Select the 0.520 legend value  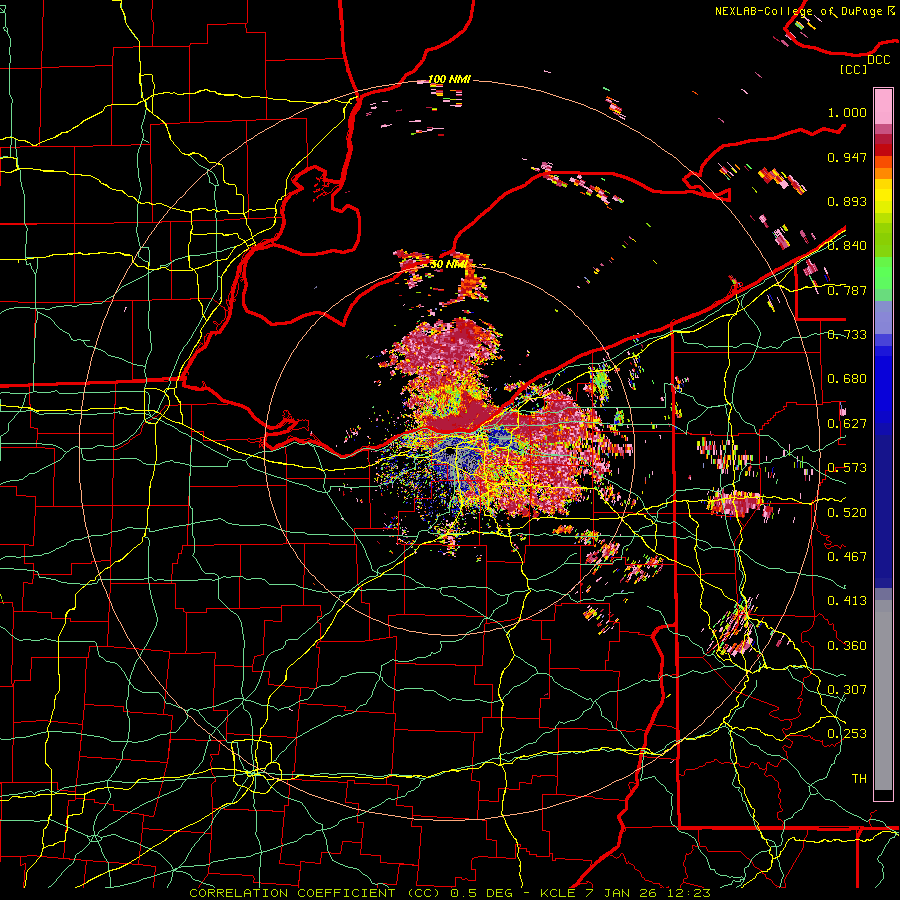click(x=847, y=513)
